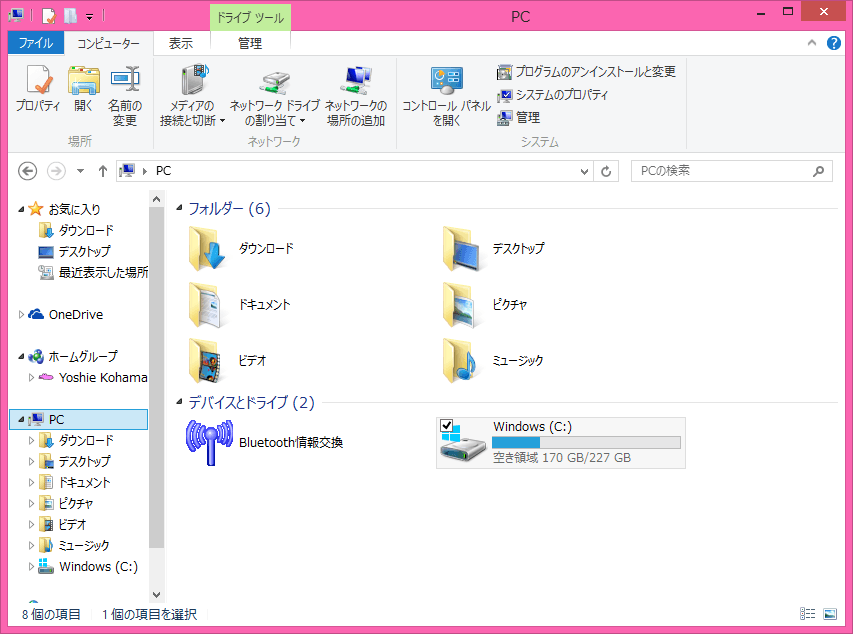The image size is (853, 634).
Task: Open the address bar history dropdown
Action: coord(586,172)
